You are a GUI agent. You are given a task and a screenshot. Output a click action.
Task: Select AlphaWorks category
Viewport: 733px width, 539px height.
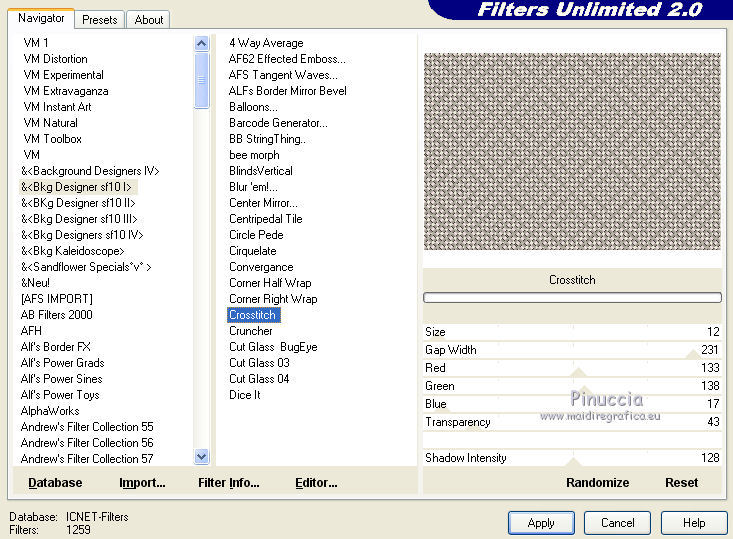coord(50,411)
